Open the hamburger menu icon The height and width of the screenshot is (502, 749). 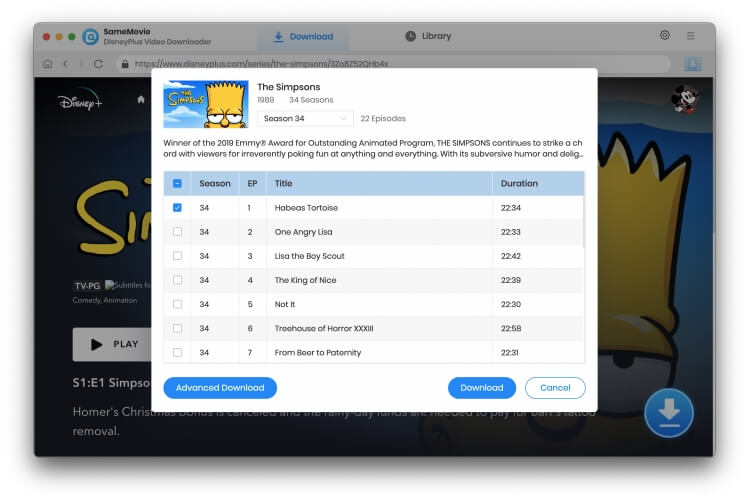(x=691, y=36)
